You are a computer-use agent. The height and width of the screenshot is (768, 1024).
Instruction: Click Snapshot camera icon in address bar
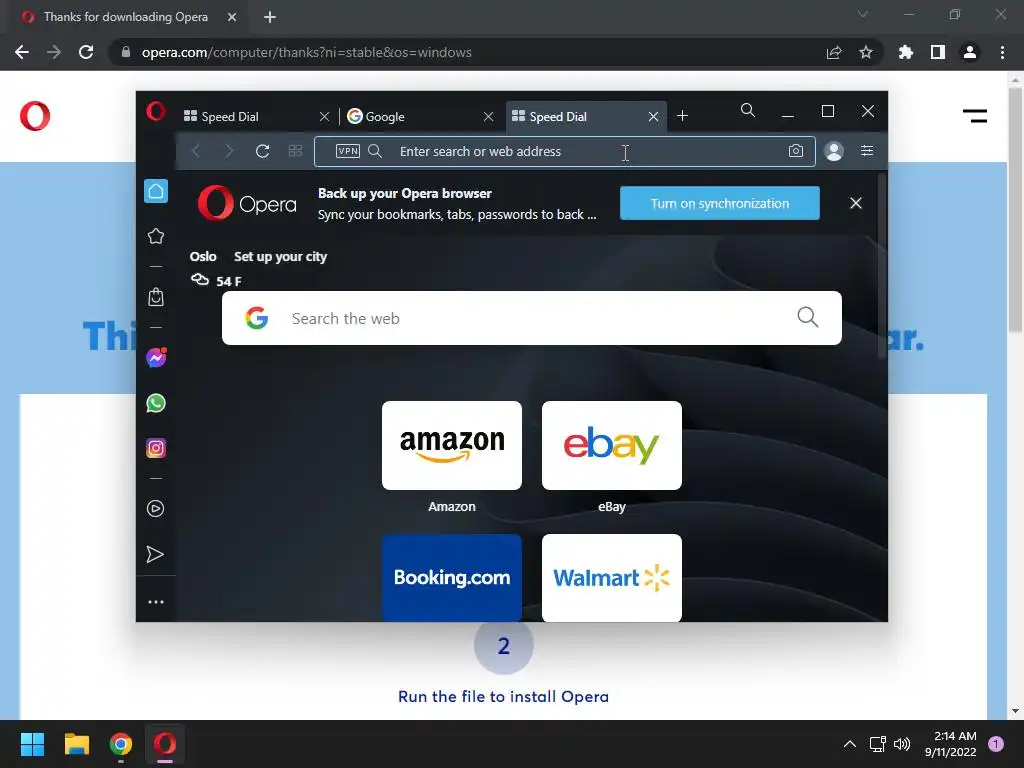coord(795,151)
